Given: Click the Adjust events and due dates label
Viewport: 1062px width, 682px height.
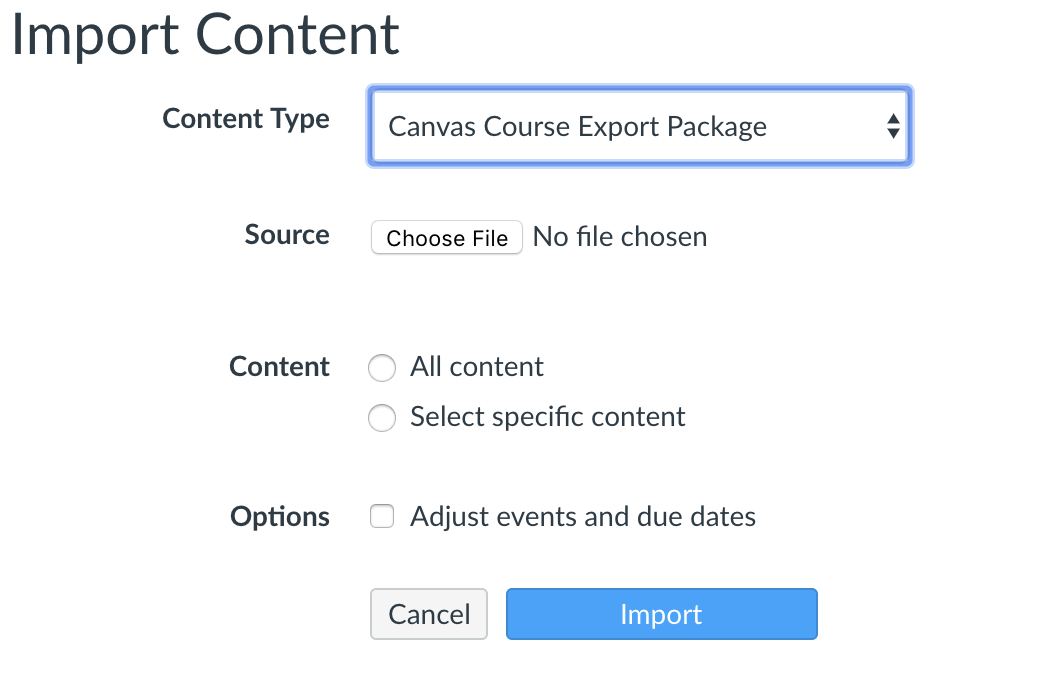Looking at the screenshot, I should pyautogui.click(x=582, y=517).
